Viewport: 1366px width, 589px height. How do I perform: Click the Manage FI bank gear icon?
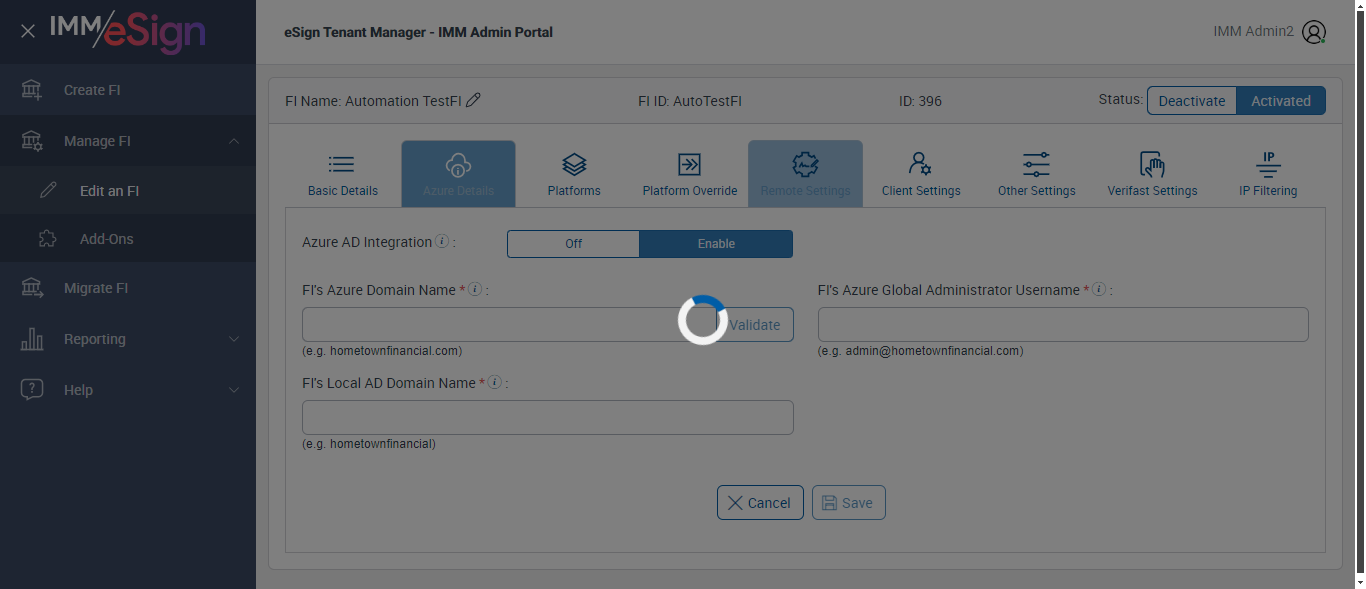32,141
